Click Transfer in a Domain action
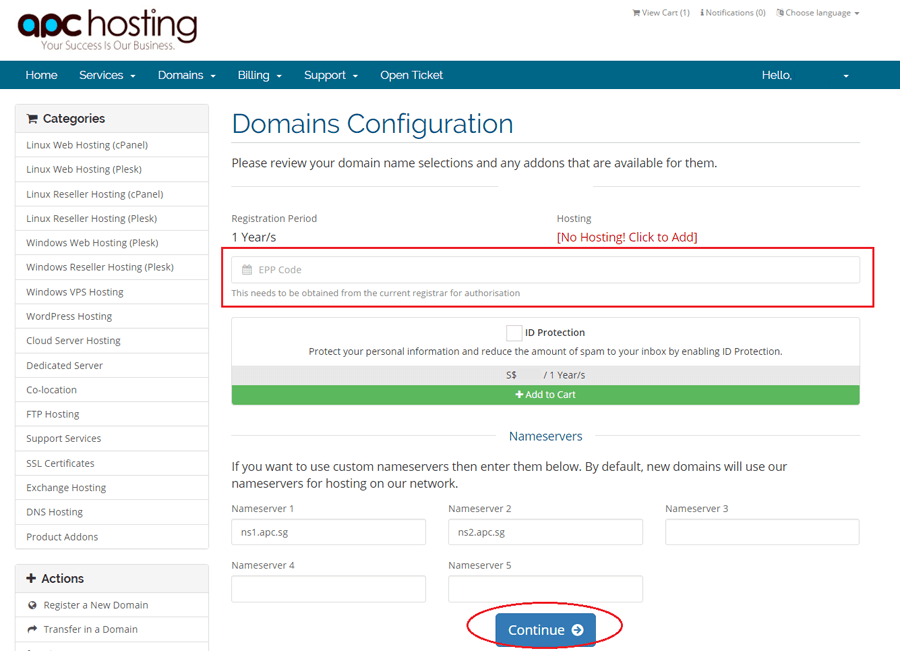The width and height of the screenshot is (900, 651). [112, 630]
